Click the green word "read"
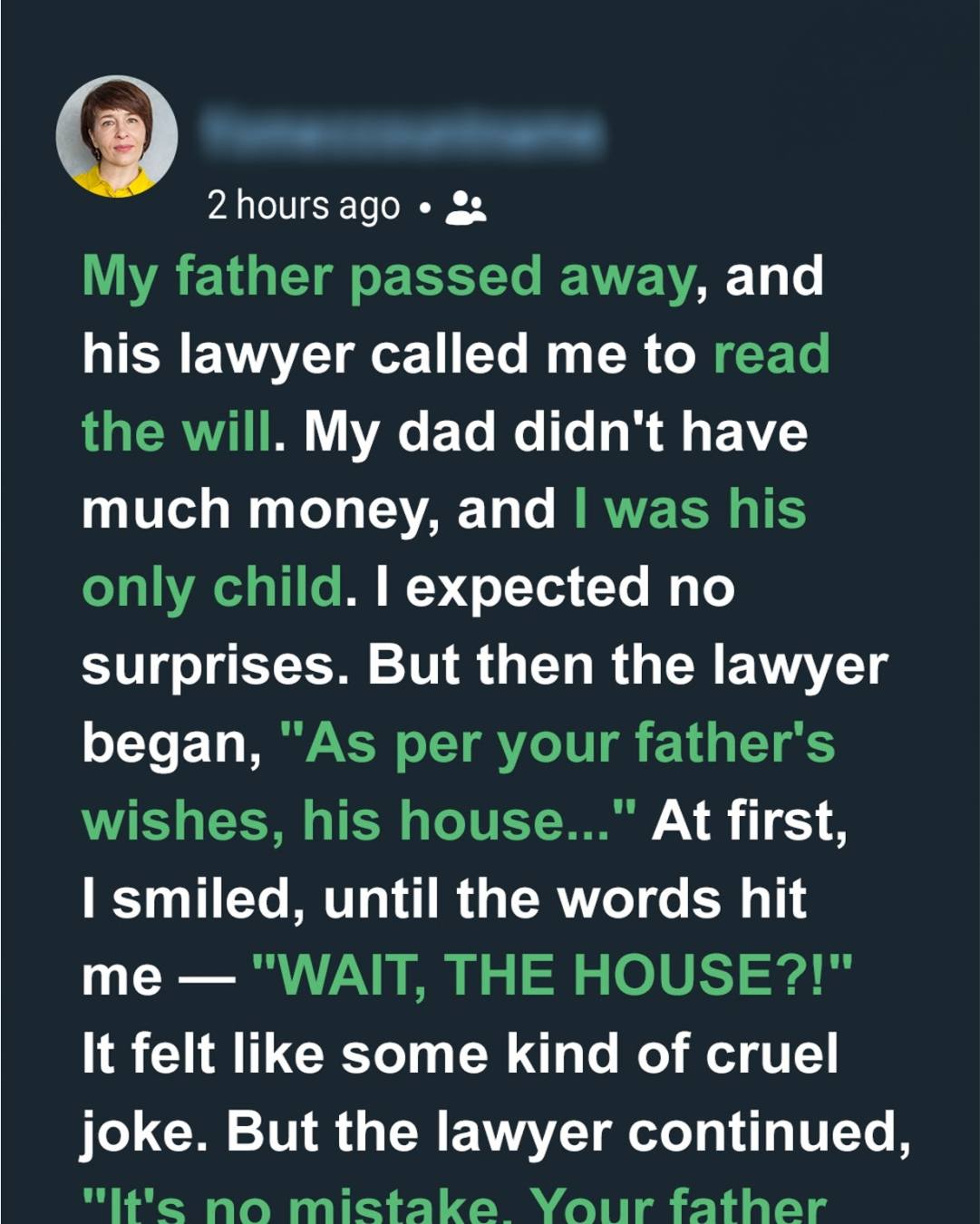The width and height of the screenshot is (980, 1224). coord(771,354)
